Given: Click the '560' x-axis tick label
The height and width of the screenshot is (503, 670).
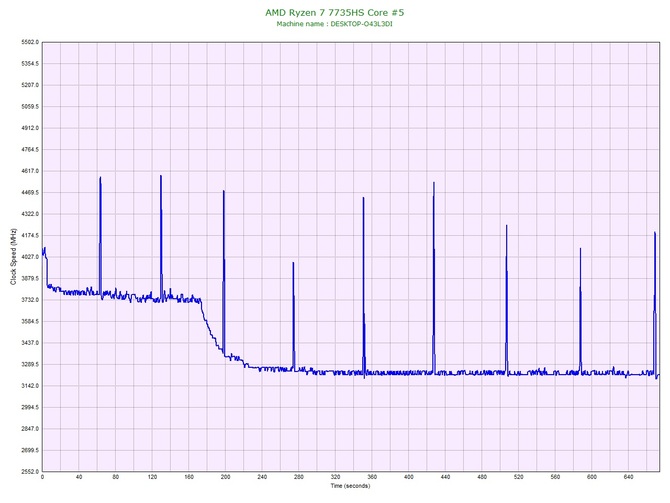Looking at the screenshot, I should (x=555, y=477).
